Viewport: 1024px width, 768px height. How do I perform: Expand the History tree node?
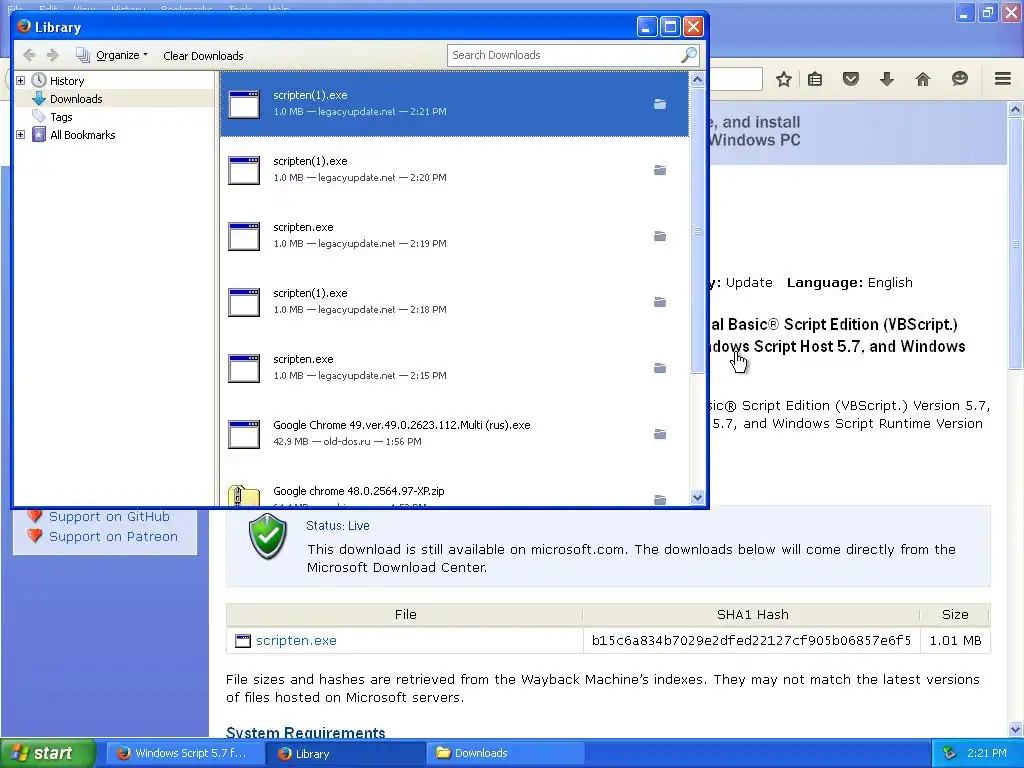click(21, 80)
